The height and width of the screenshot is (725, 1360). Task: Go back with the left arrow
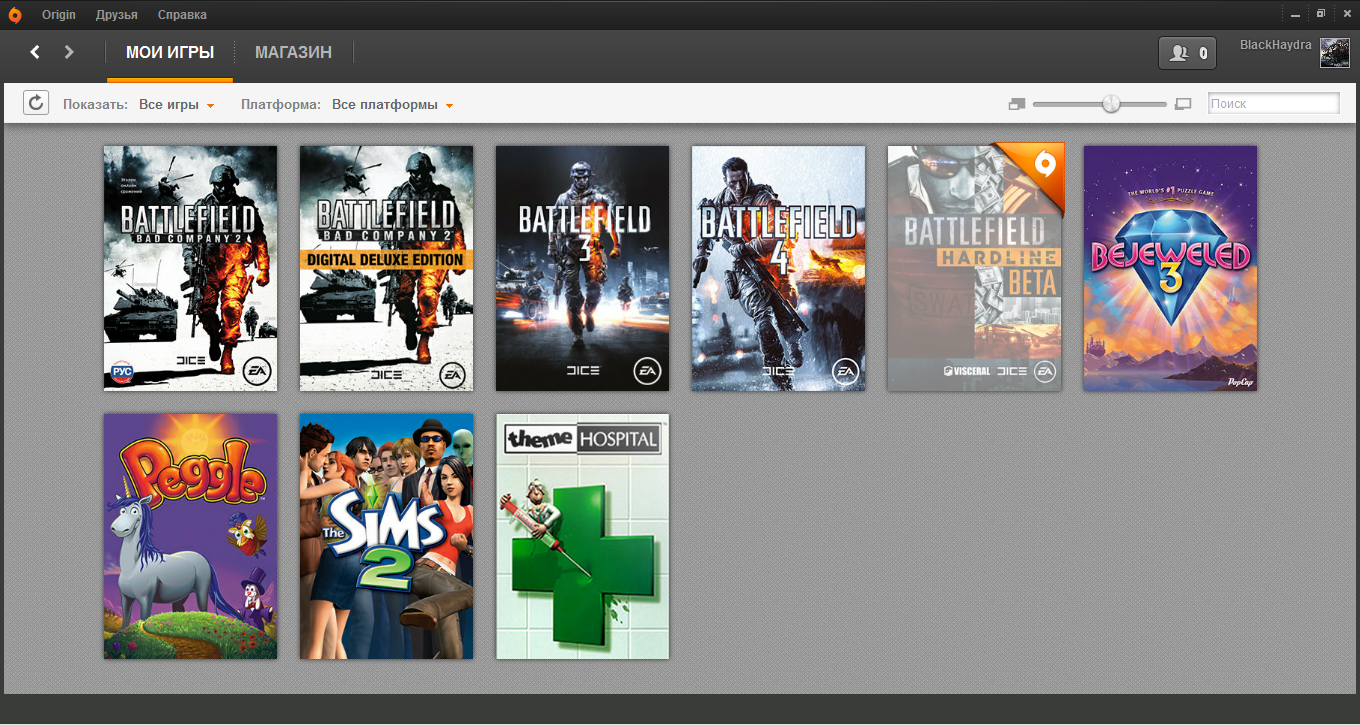coord(35,52)
